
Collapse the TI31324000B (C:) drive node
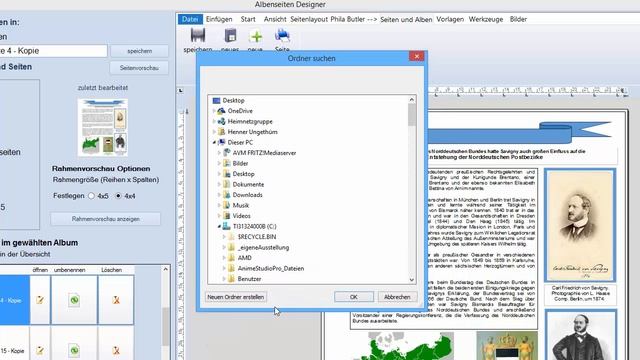(219, 226)
